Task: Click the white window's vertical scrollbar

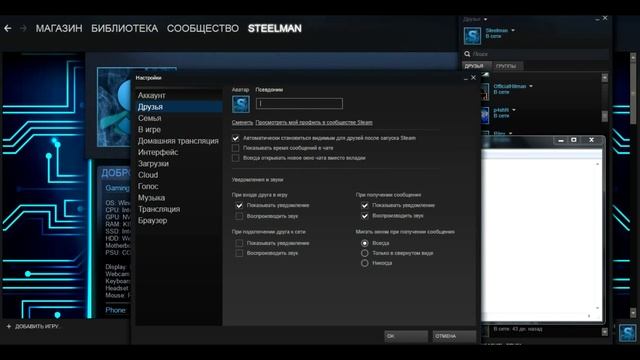Action: tap(598, 236)
